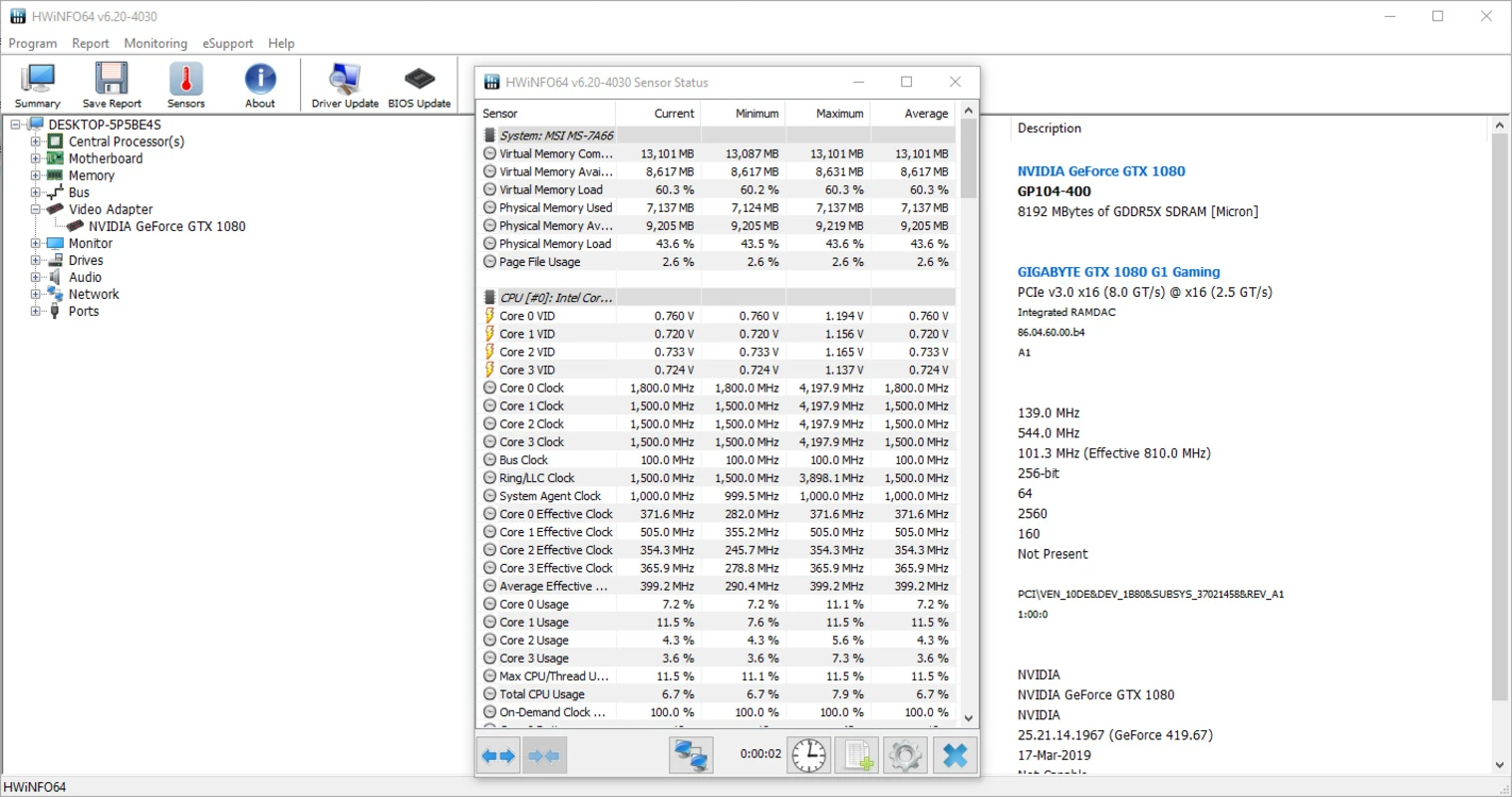Image resolution: width=1512 pixels, height=797 pixels.
Task: Click the BIOS Update chip icon
Action: (419, 84)
